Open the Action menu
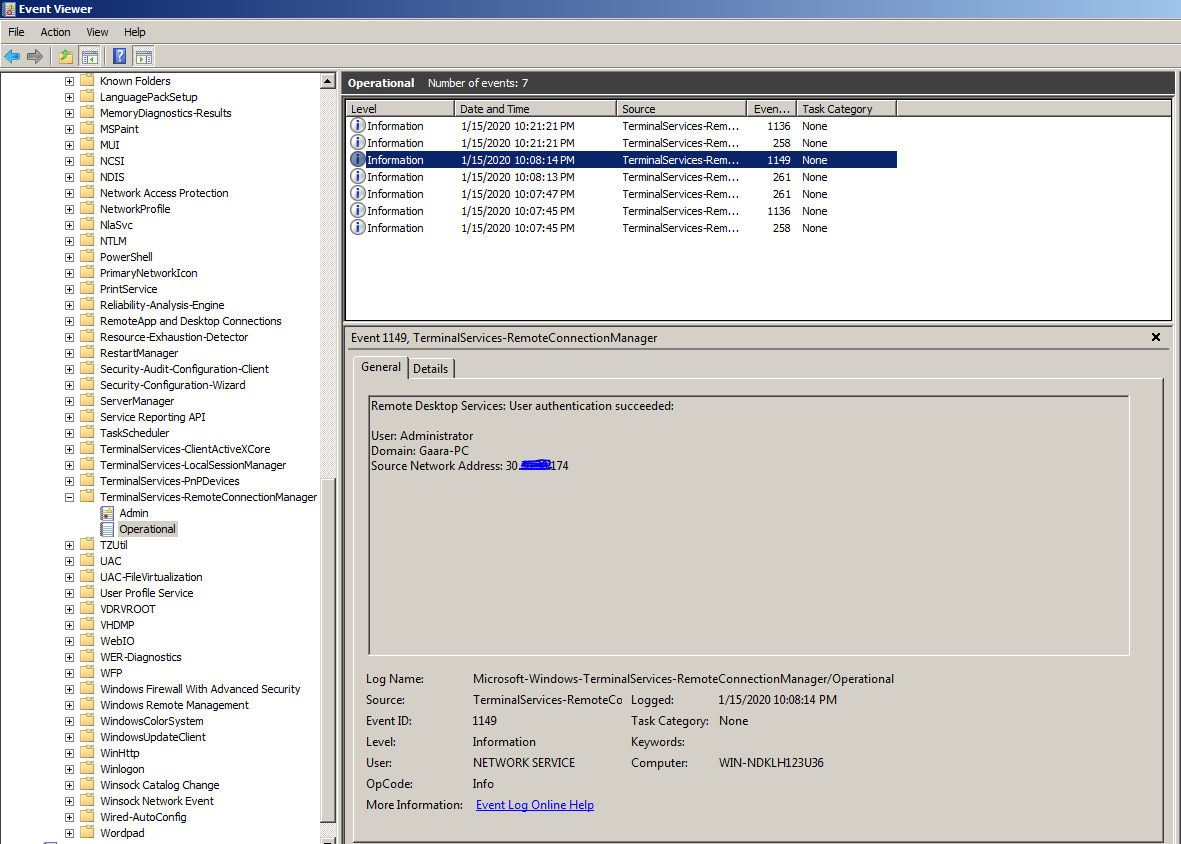Screen dimensions: 1181x844 click(x=55, y=32)
